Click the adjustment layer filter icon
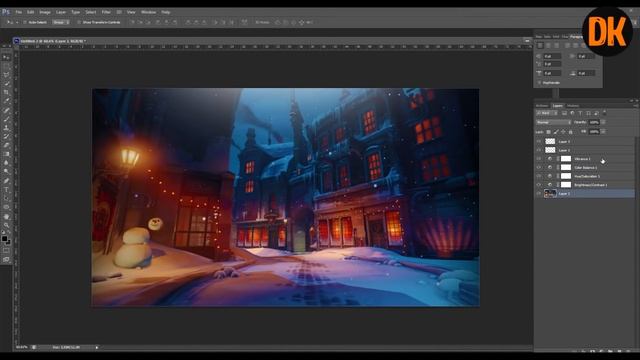Image resolution: width=640 pixels, height=360 pixels. (572, 113)
